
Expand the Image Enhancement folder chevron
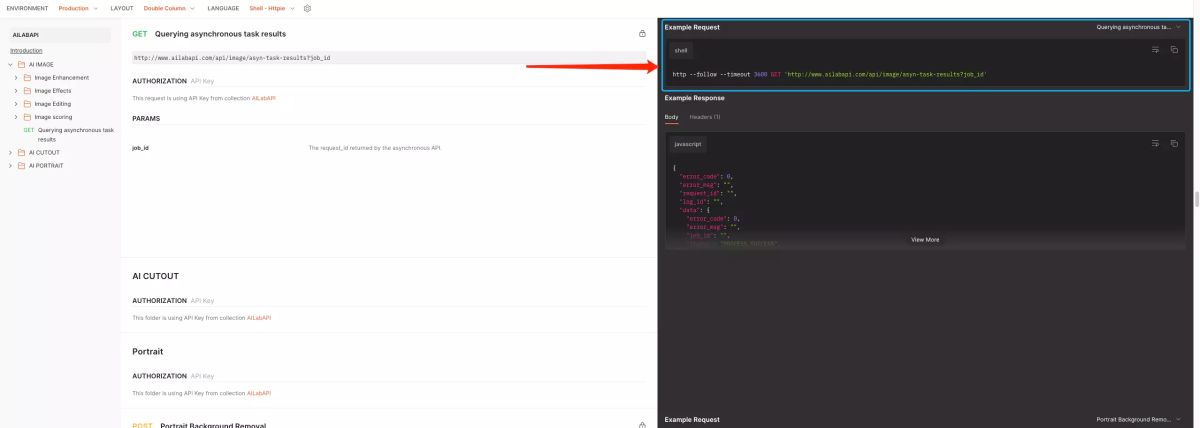point(16,77)
